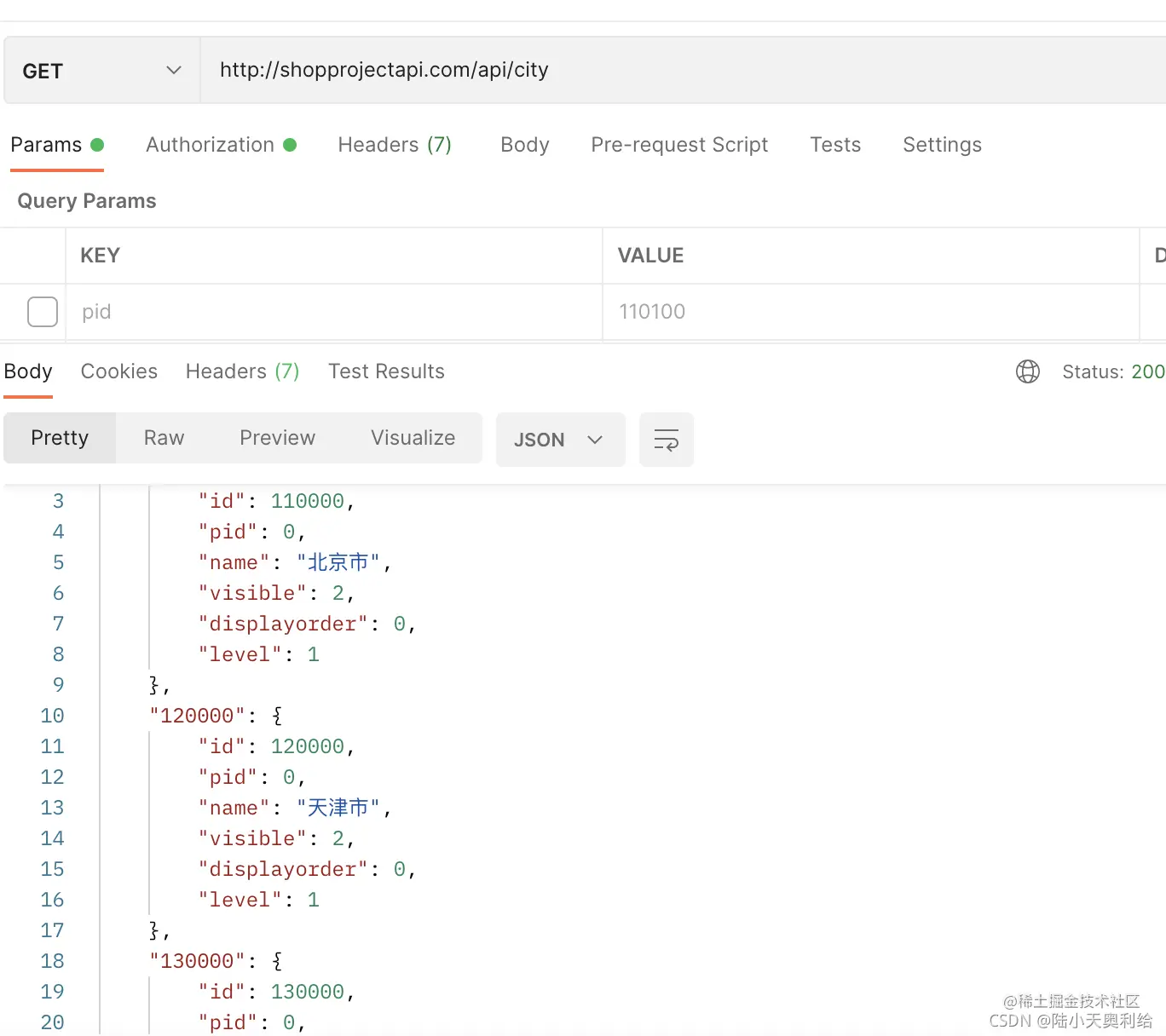Viewport: 1166px width, 1036px height.
Task: Click the "name": "天津市" line
Action: (x=295, y=808)
